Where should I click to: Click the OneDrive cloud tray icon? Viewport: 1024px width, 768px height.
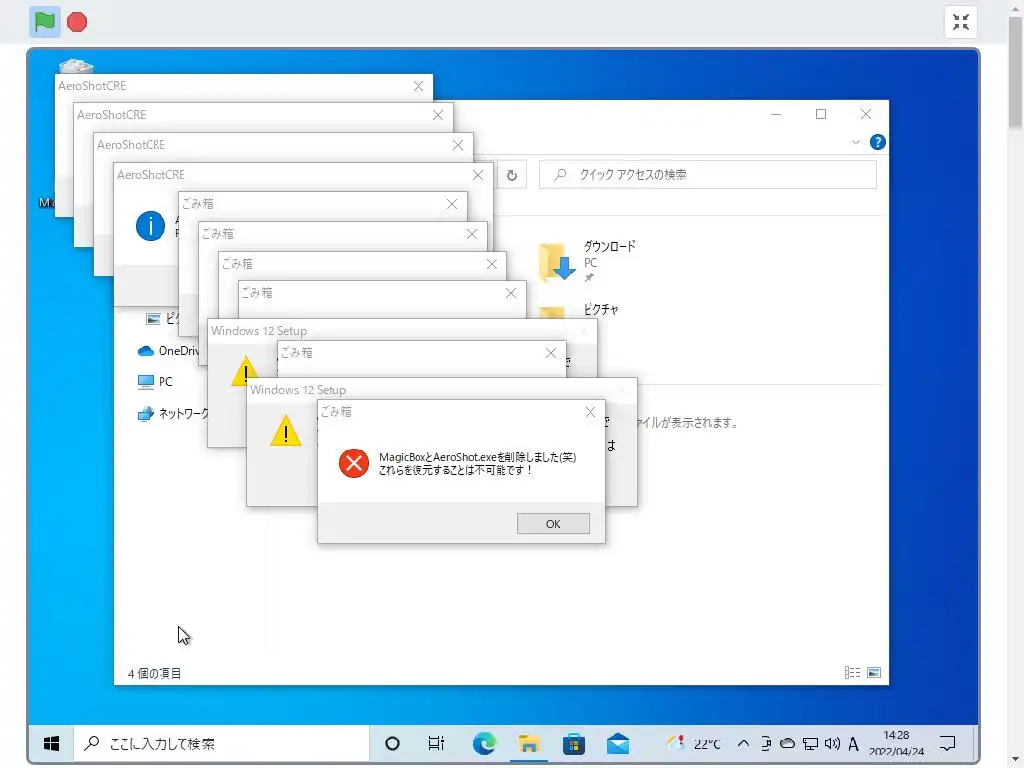tap(788, 743)
